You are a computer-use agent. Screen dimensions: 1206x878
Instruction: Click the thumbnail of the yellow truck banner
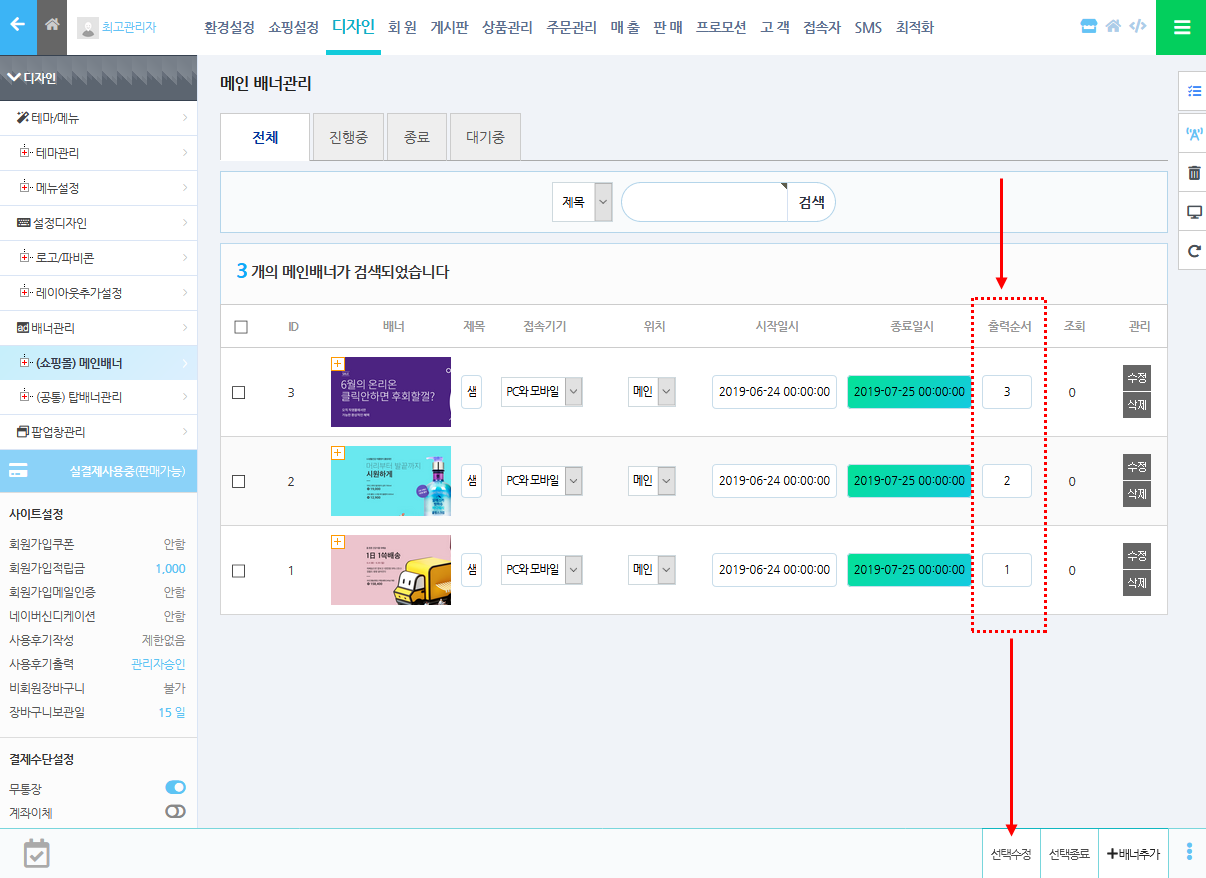(390, 570)
